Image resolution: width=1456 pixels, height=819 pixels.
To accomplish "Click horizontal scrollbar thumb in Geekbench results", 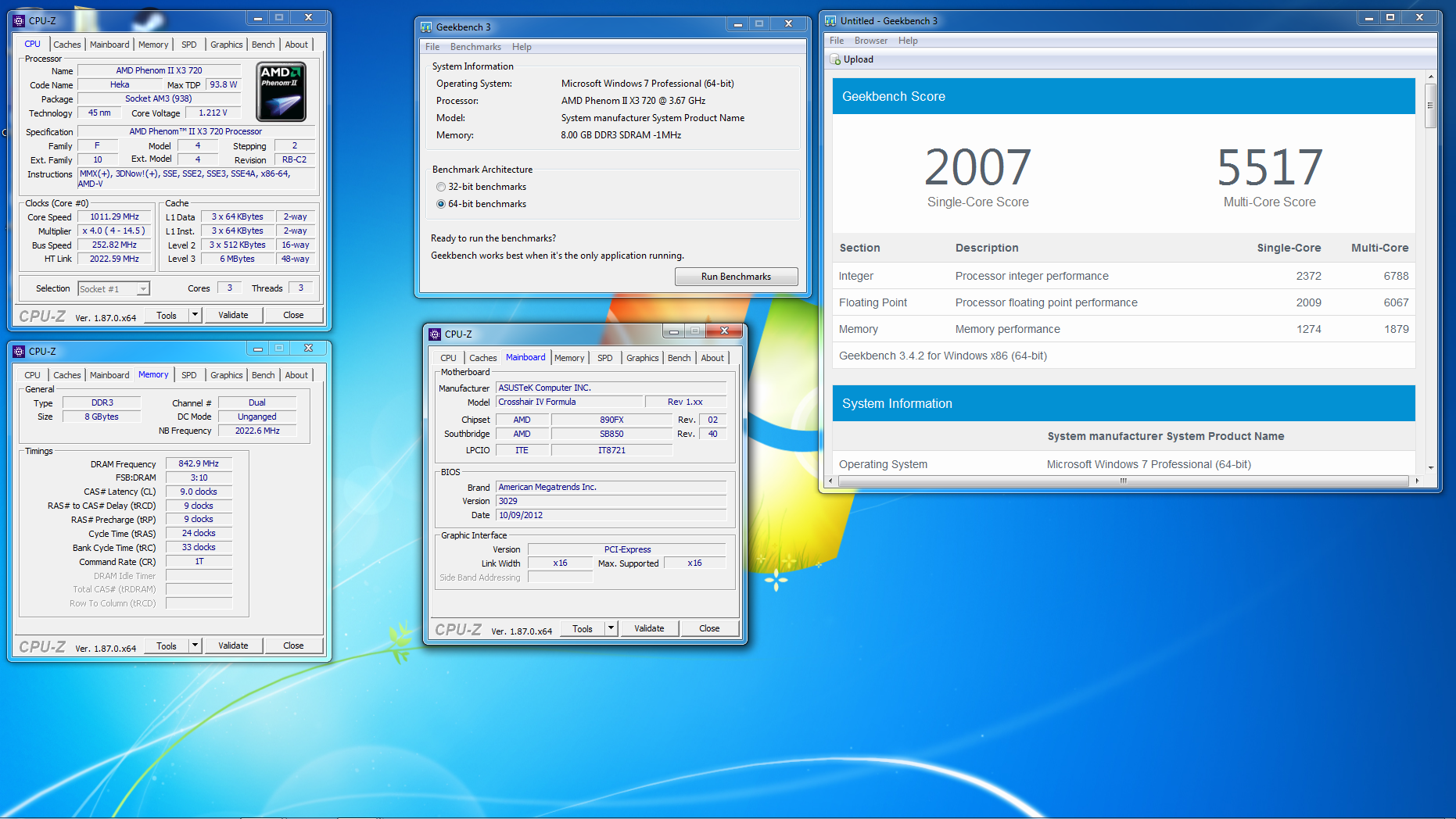I will pyautogui.click(x=1124, y=481).
